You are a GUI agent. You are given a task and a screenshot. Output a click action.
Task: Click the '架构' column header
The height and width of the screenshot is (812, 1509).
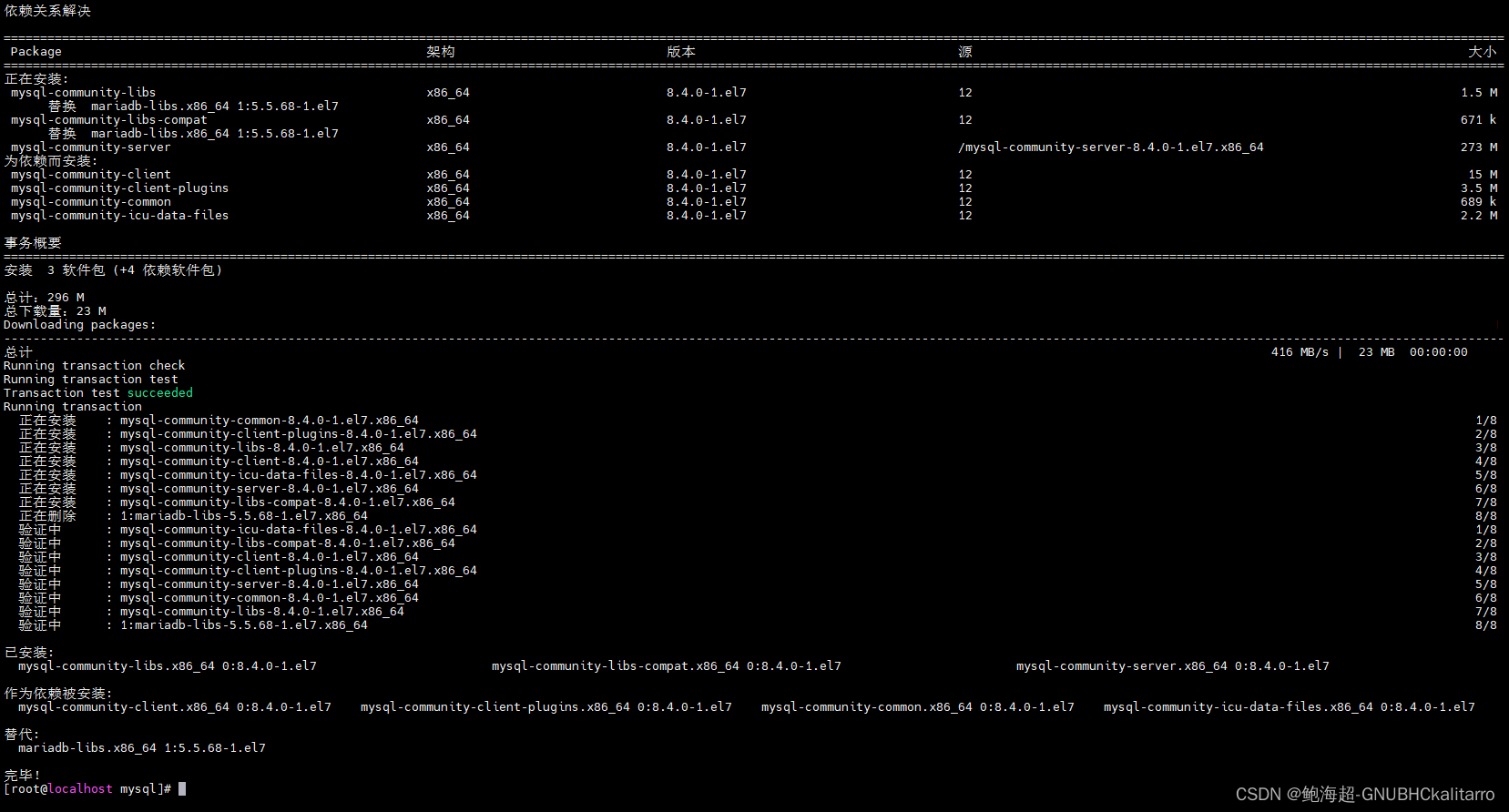(x=440, y=52)
